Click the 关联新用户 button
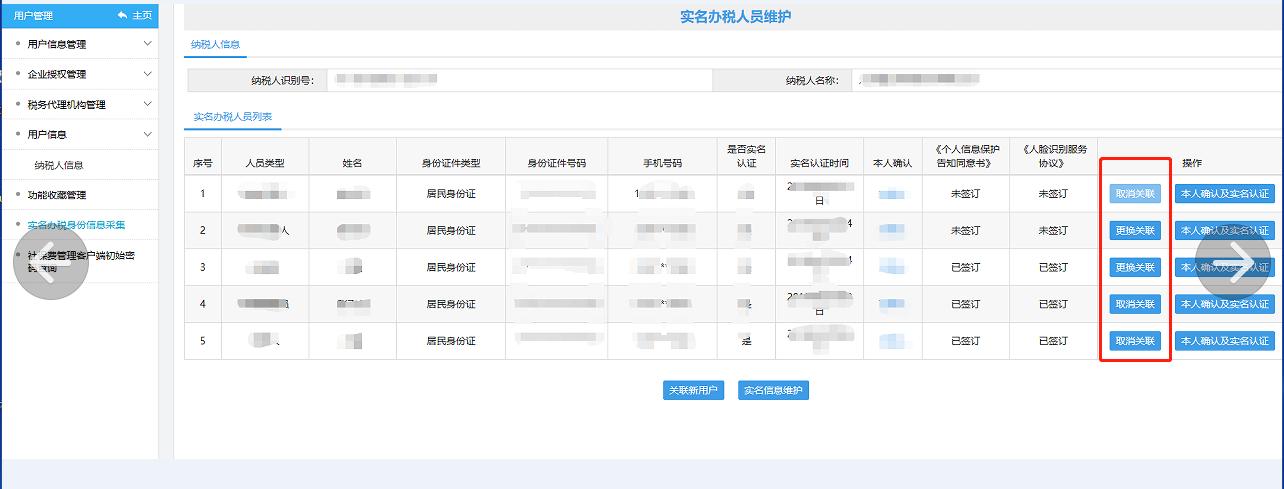The height and width of the screenshot is (489, 1284). [694, 391]
